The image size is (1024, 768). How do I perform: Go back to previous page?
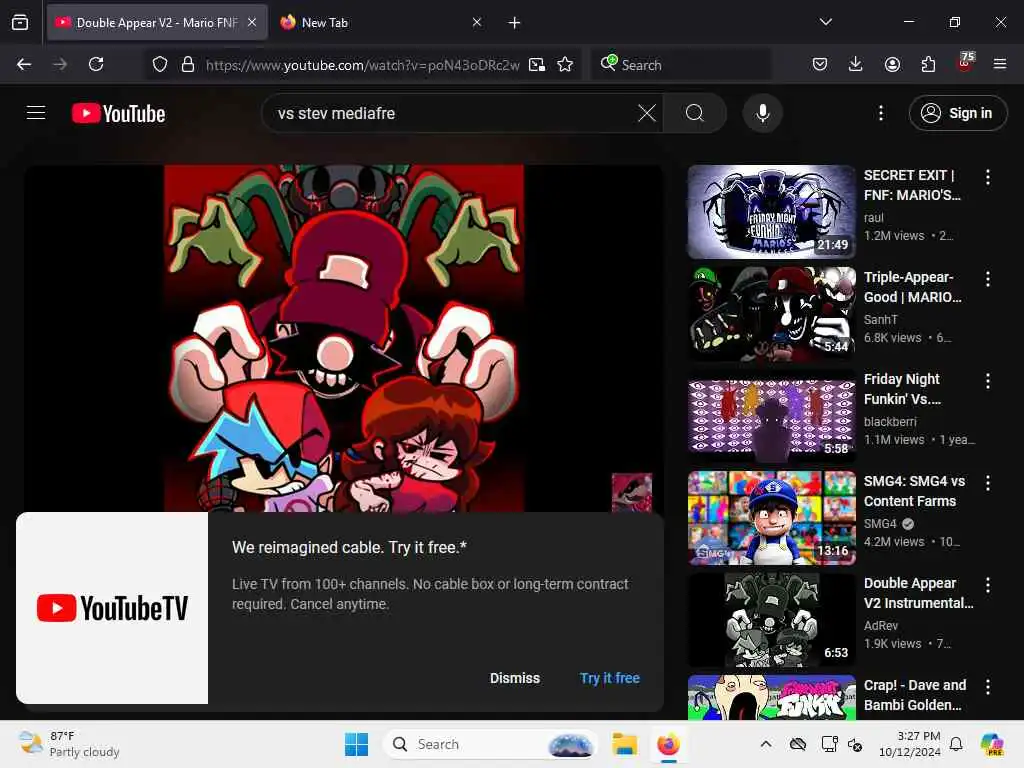24,64
